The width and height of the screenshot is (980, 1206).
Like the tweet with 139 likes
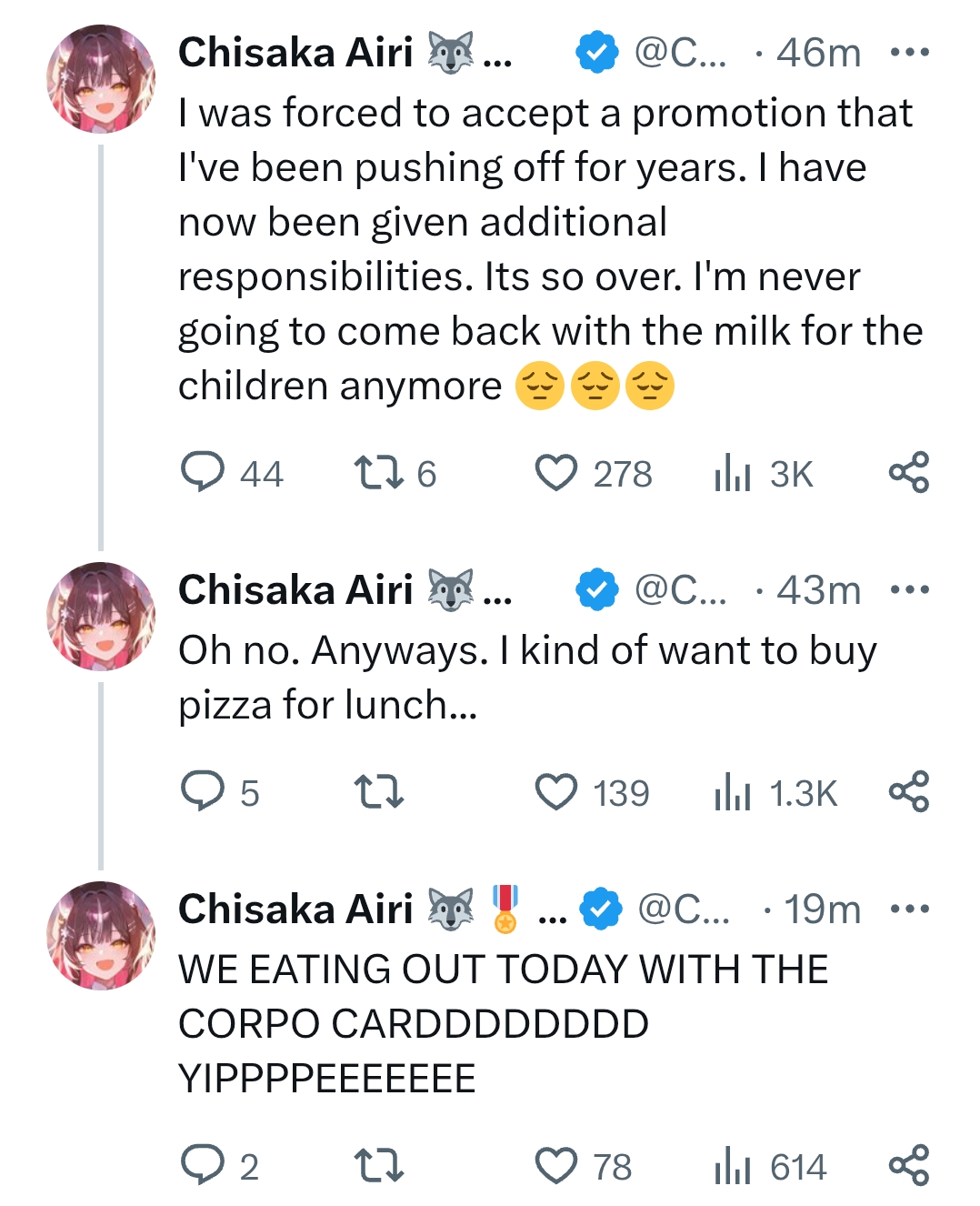(x=555, y=791)
